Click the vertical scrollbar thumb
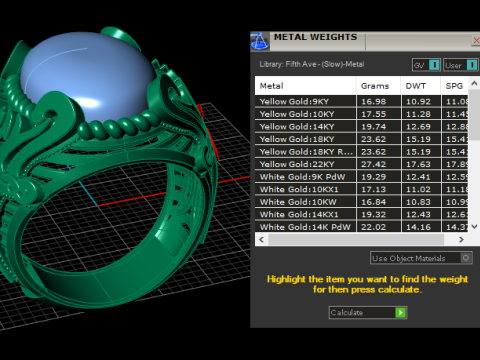 coord(474,114)
